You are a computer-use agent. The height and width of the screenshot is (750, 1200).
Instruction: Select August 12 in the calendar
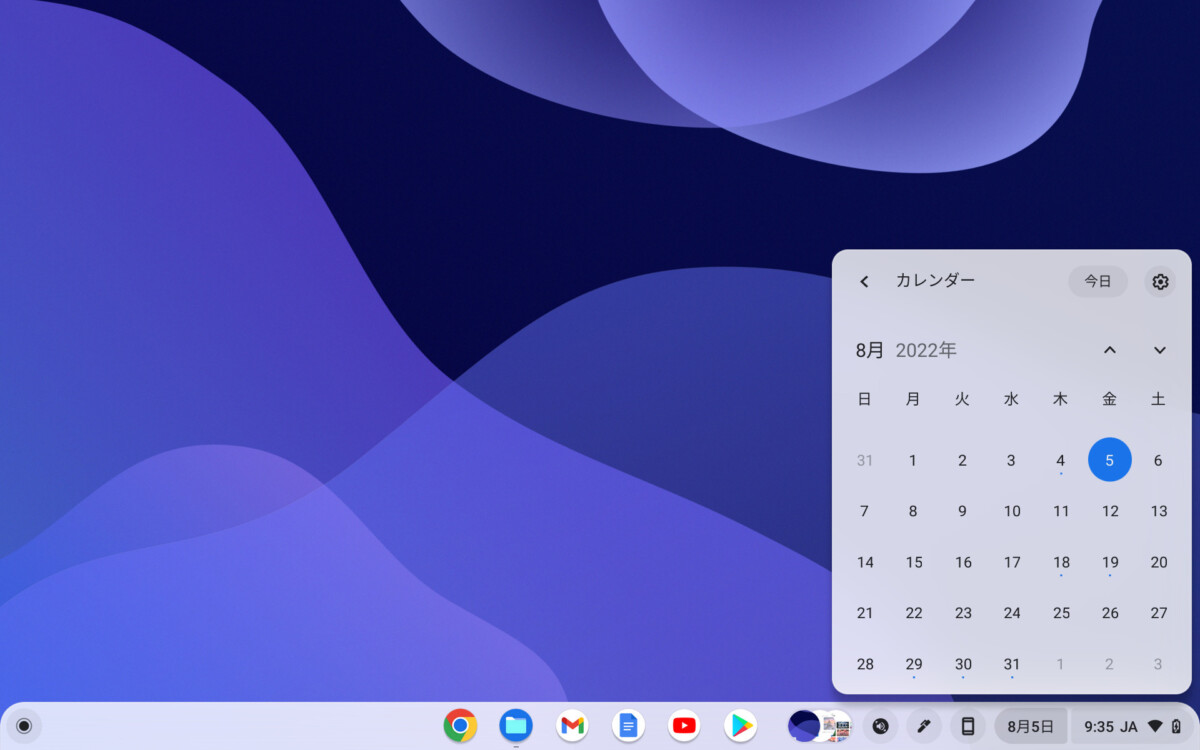(1110, 511)
